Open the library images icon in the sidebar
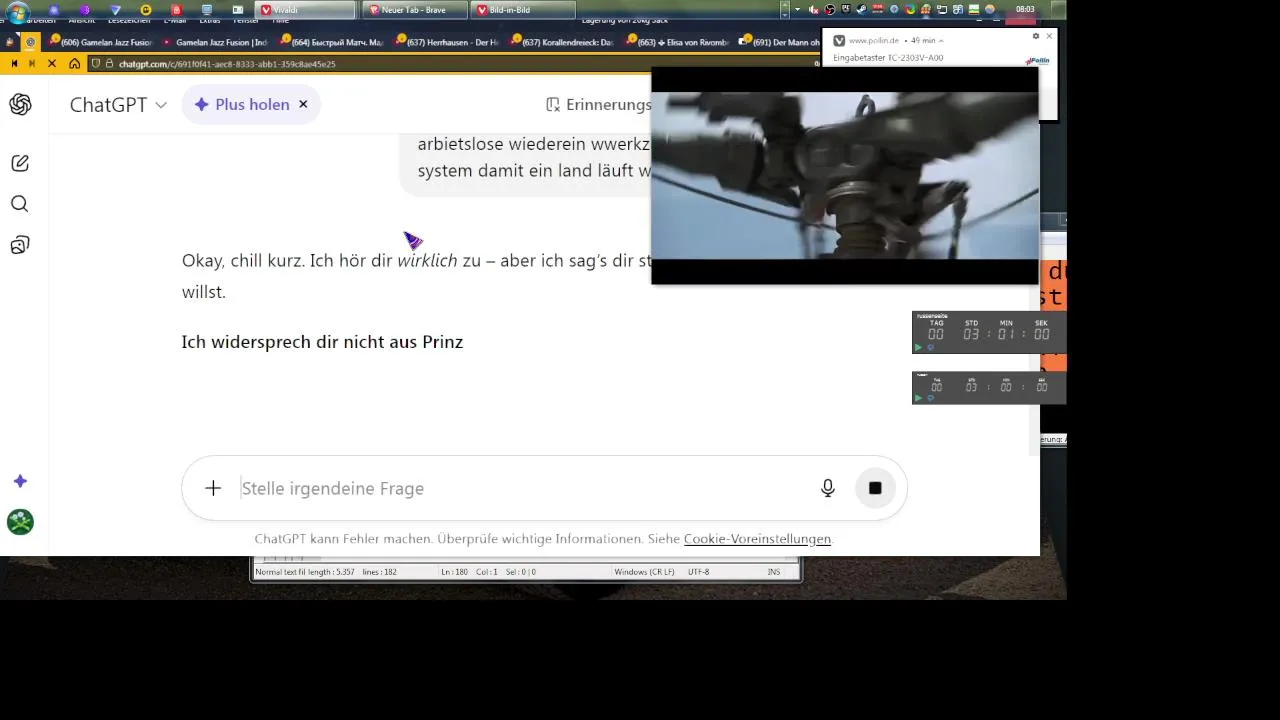The height and width of the screenshot is (720, 1280). [x=20, y=245]
